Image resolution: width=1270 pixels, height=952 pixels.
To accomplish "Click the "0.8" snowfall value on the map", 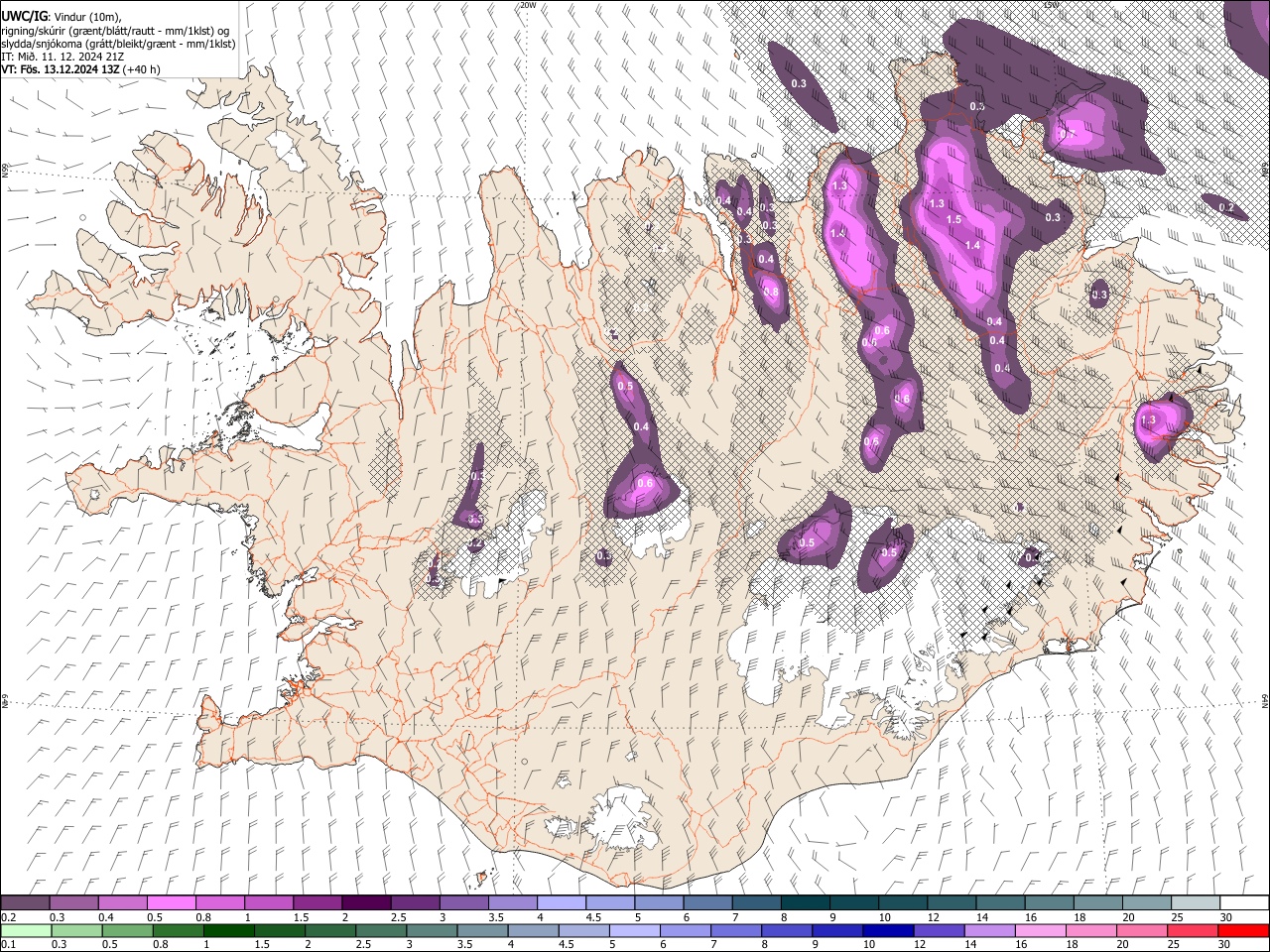I will (771, 292).
